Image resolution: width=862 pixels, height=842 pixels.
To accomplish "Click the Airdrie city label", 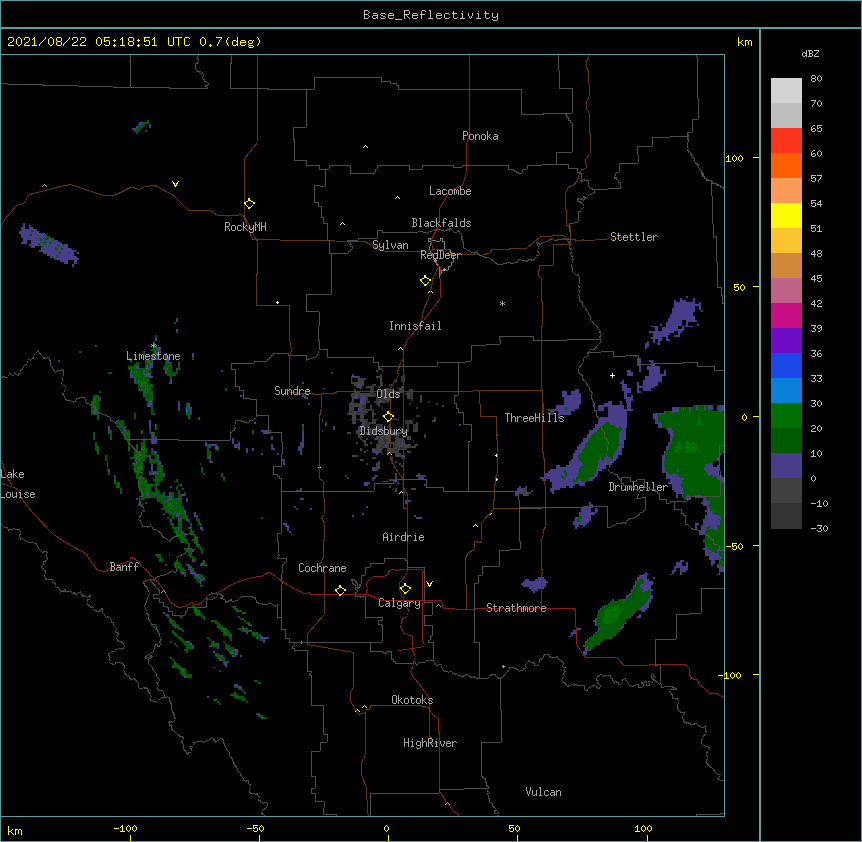I will [404, 537].
